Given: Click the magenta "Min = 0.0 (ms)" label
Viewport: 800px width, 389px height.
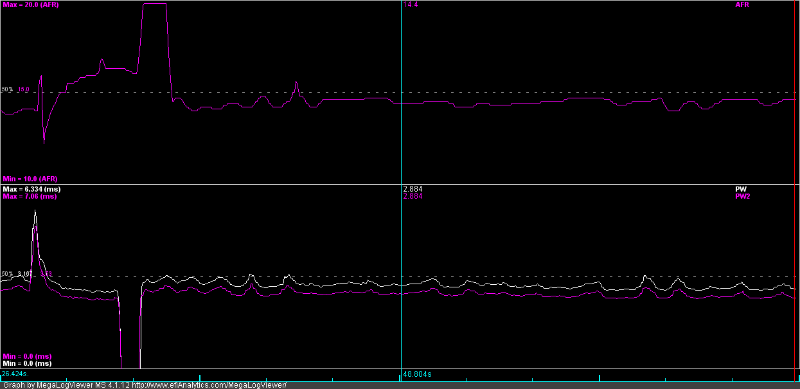Looking at the screenshot, I should click(x=27, y=356).
